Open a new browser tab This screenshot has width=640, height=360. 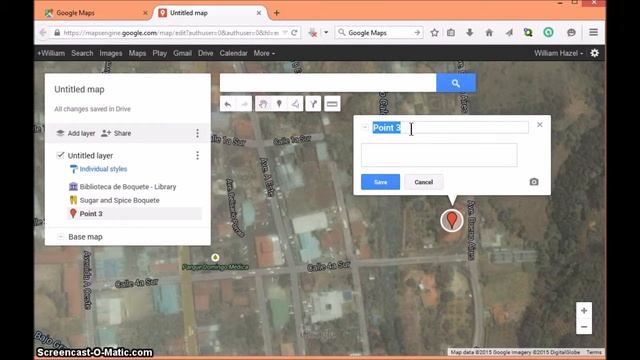coord(277,13)
